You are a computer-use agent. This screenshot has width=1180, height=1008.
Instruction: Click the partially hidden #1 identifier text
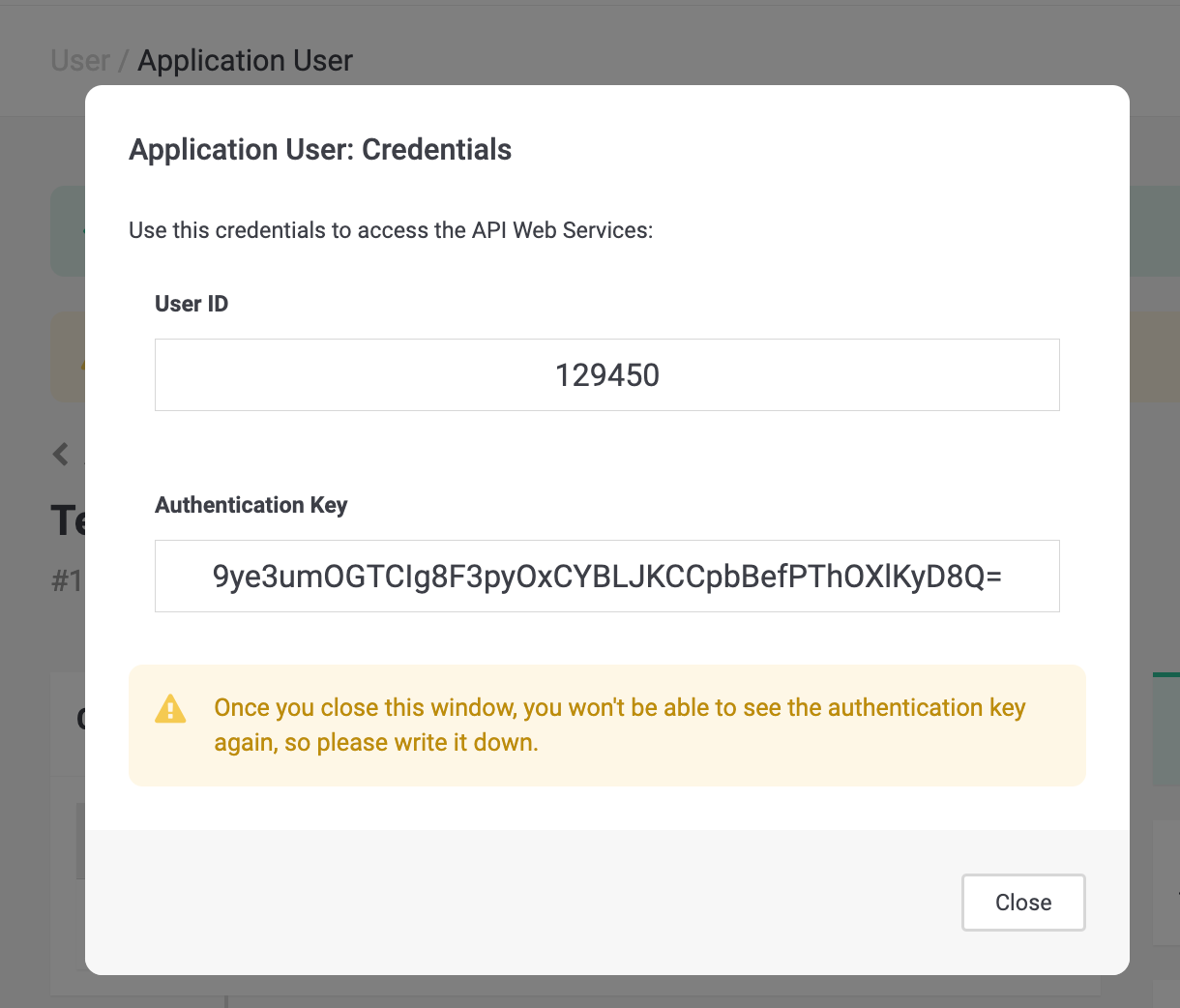tap(67, 580)
